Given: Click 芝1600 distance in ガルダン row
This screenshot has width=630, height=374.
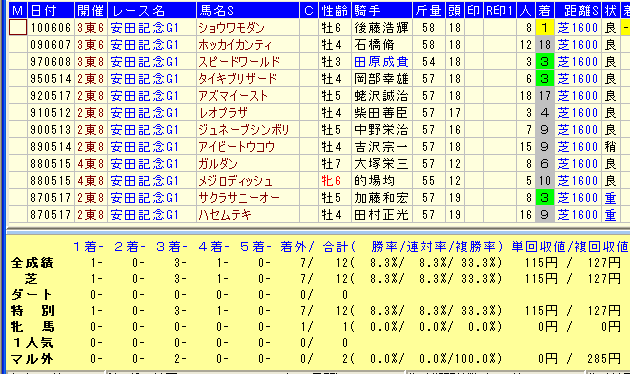Looking at the screenshot, I should pos(578,163).
